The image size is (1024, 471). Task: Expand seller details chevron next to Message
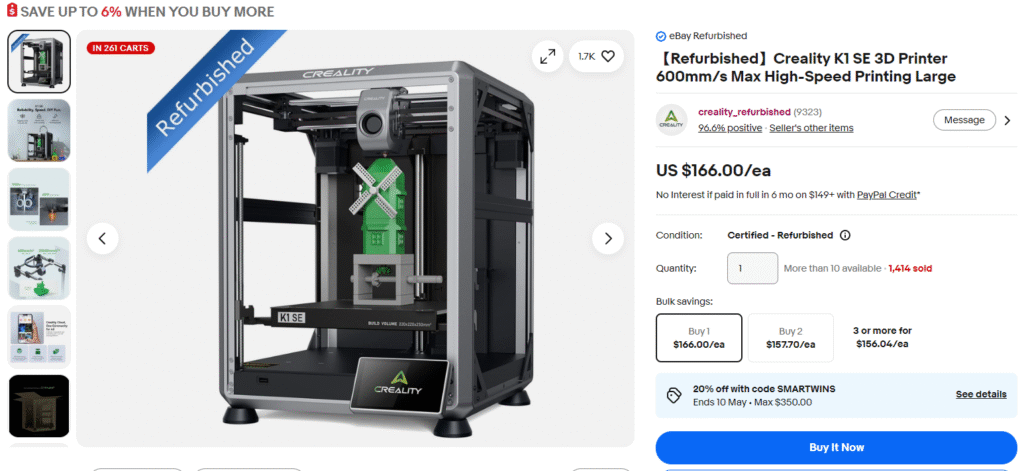[1007, 120]
